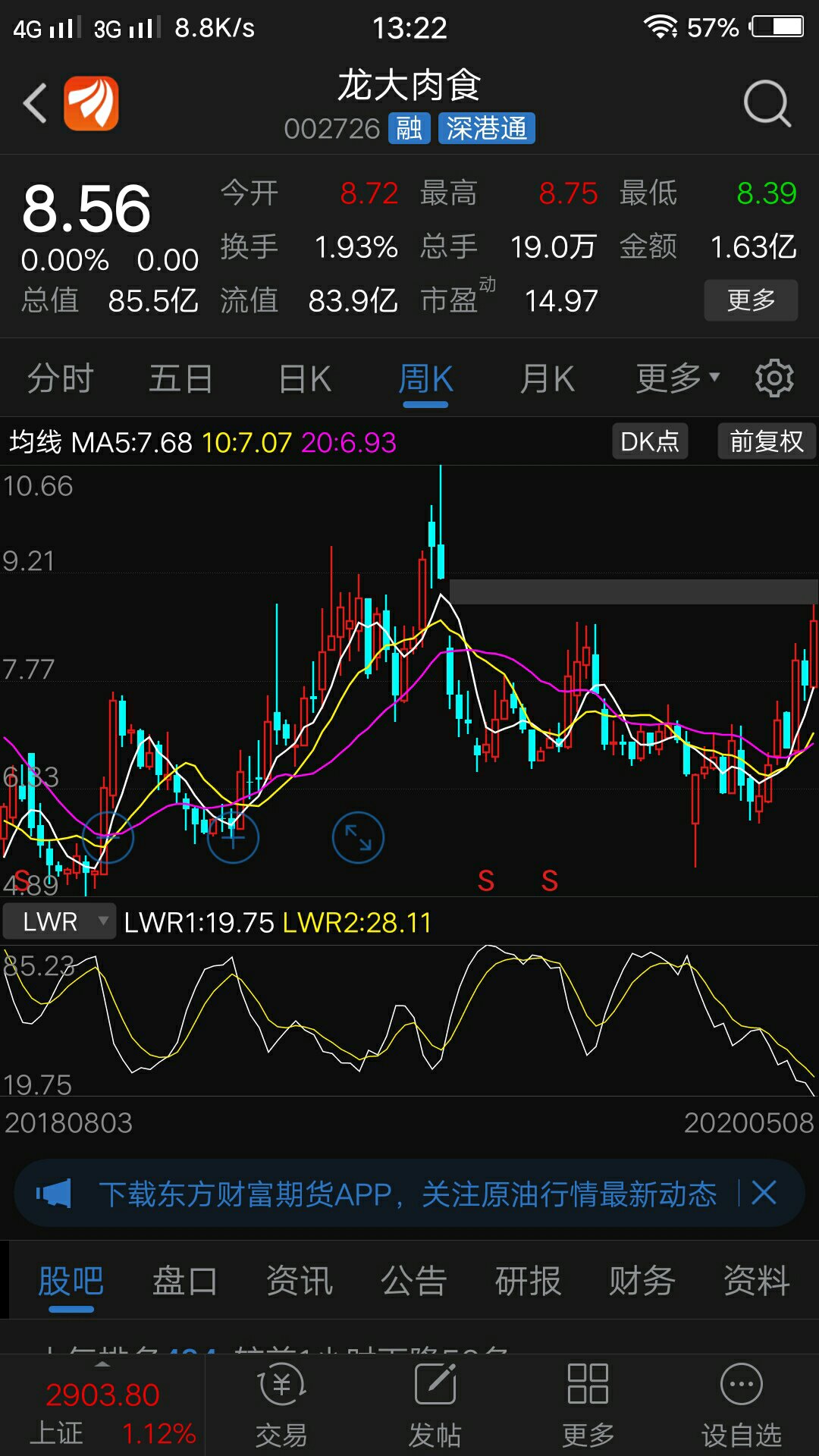Open the 交易 trade icon
This screenshot has height=1456, width=819.
pyautogui.click(x=281, y=1404)
